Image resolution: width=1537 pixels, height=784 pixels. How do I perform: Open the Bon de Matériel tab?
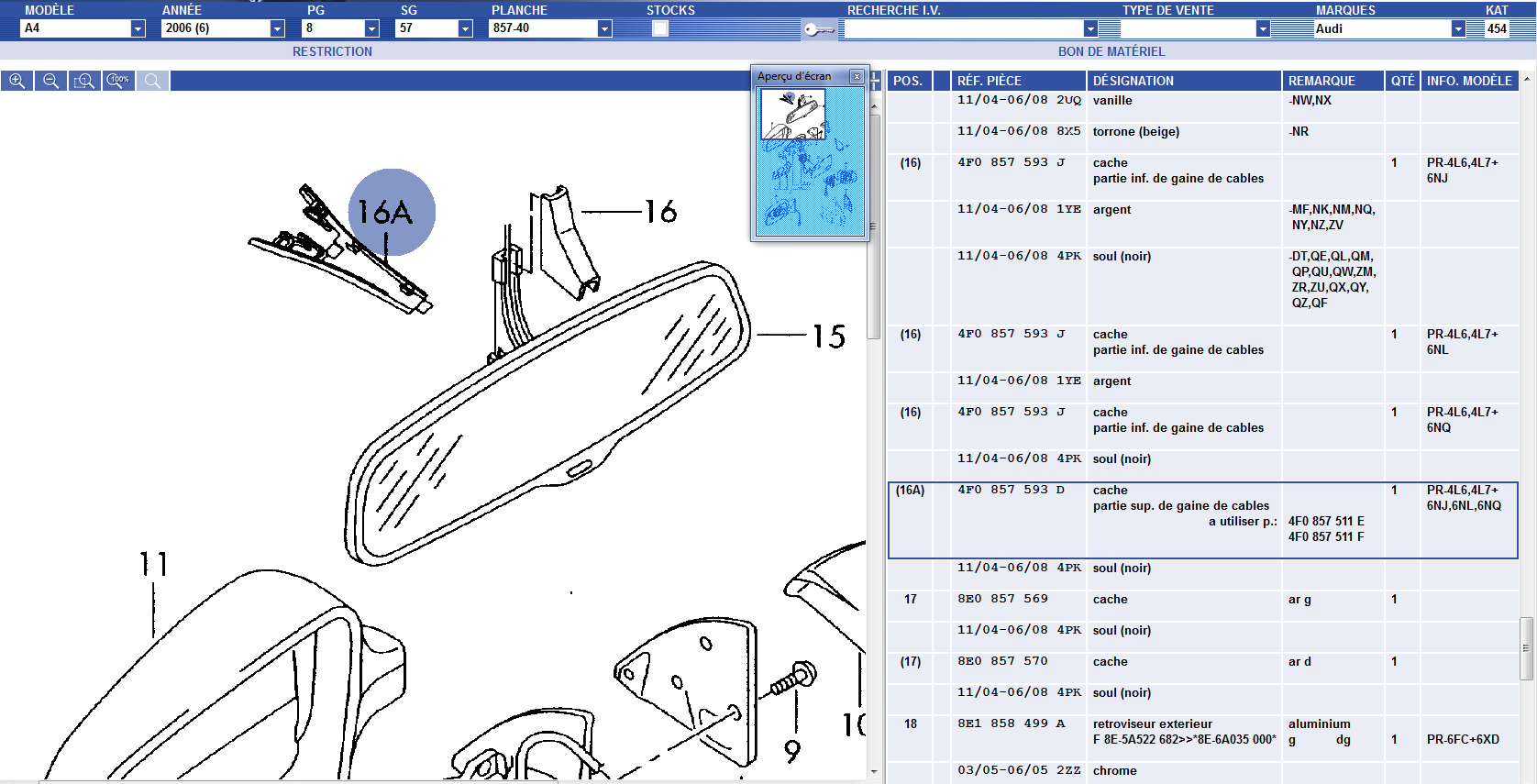click(x=1111, y=51)
